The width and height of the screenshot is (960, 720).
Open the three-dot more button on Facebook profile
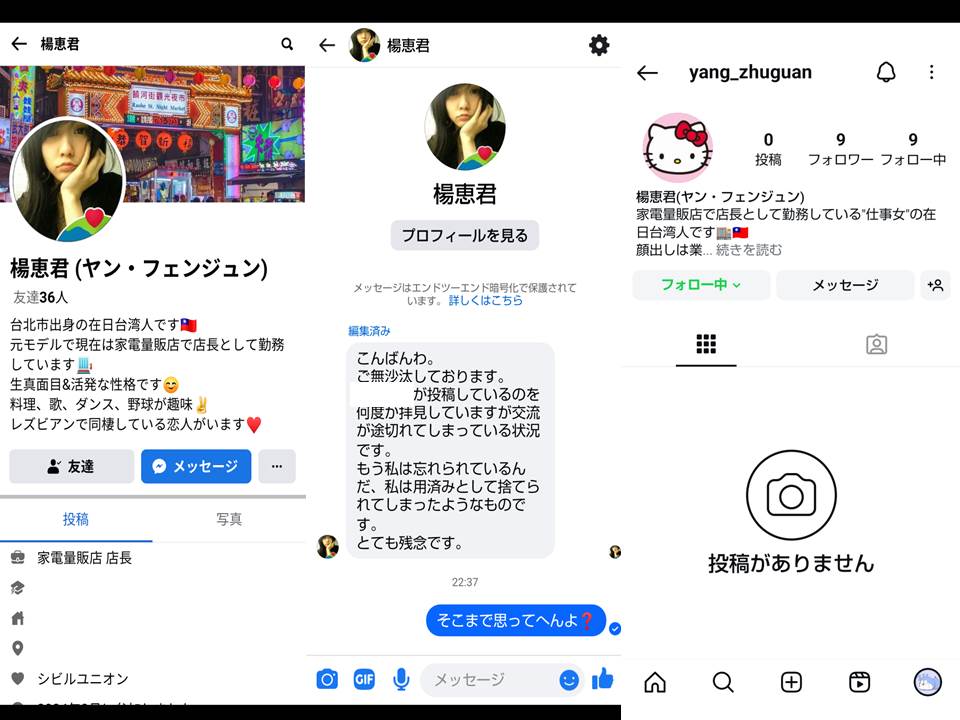click(277, 467)
